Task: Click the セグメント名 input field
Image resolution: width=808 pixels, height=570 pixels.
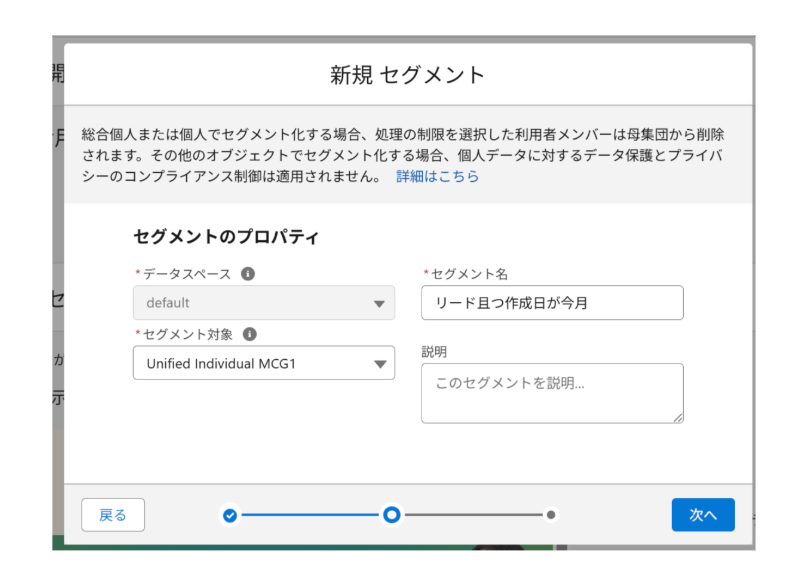Action: pyautogui.click(x=552, y=303)
